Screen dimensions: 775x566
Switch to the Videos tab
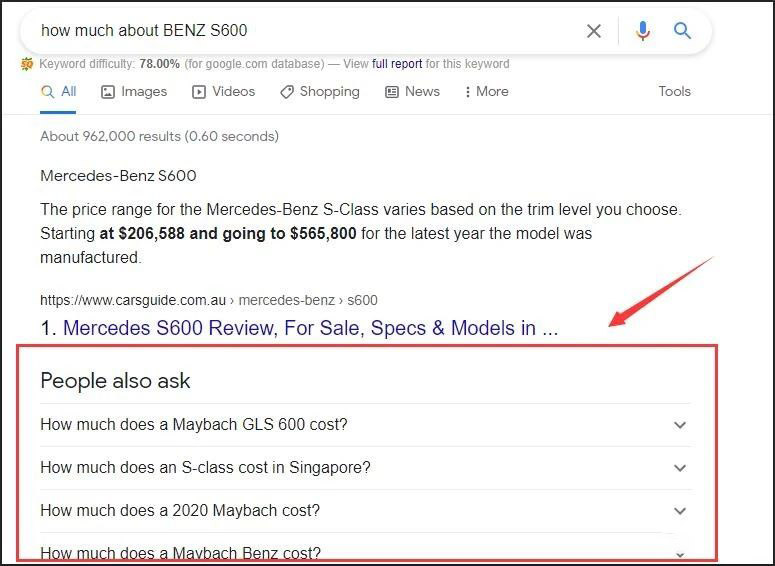[x=223, y=91]
